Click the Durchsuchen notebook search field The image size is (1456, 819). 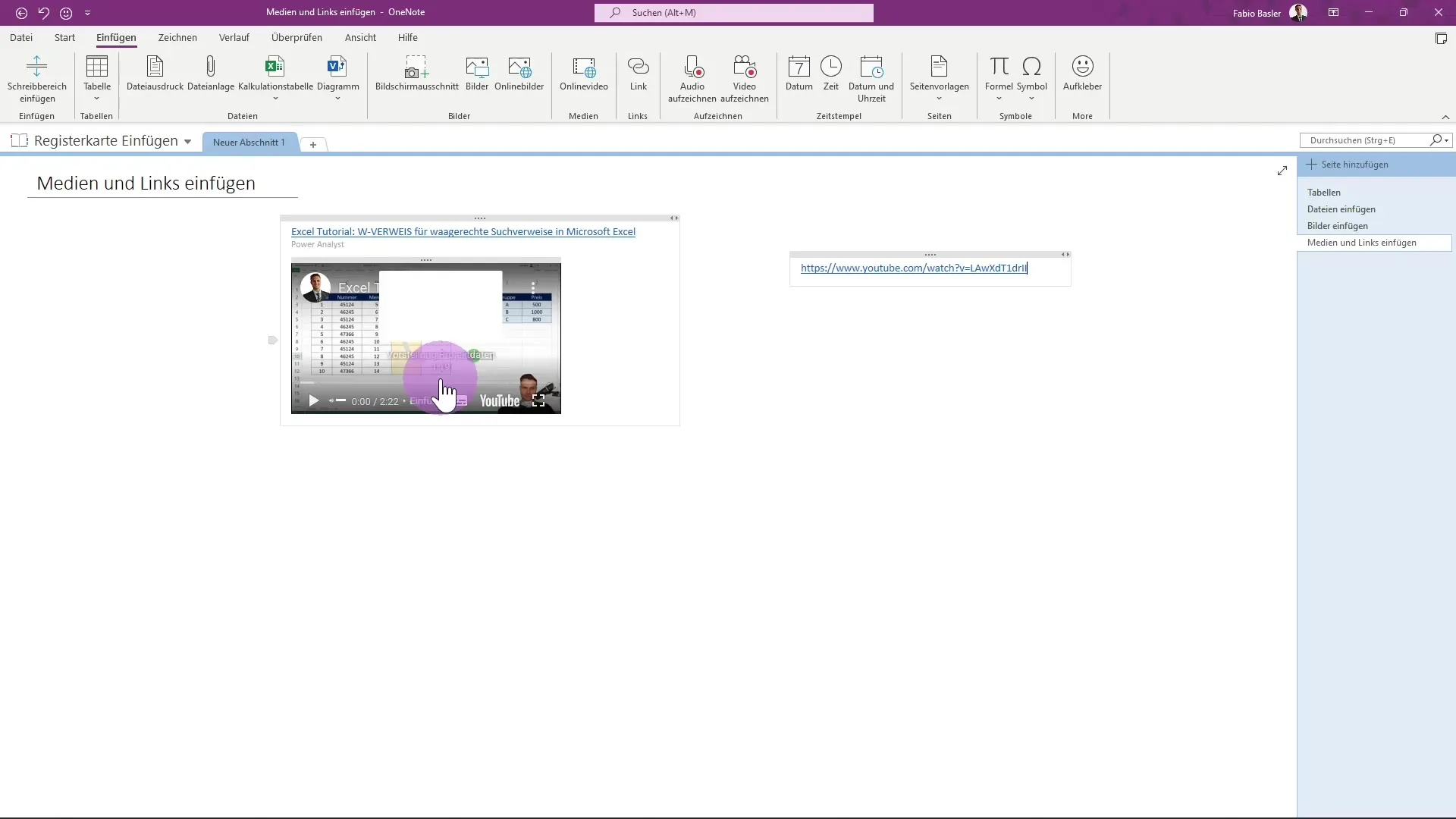[x=1365, y=140]
